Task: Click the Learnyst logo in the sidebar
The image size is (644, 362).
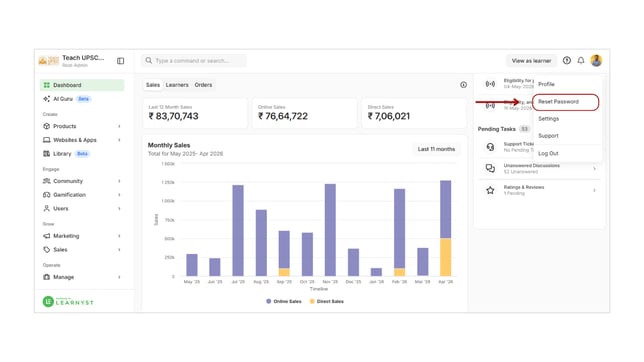Action: (68, 302)
